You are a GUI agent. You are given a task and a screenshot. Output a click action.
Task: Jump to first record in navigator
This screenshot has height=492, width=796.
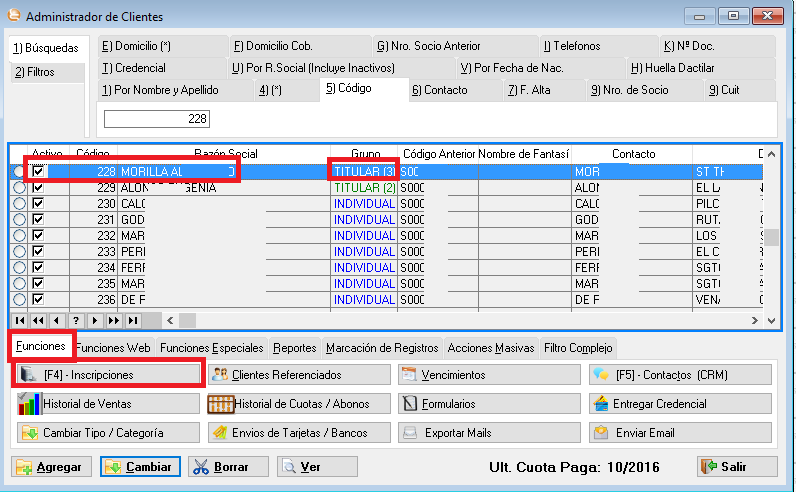tap(20, 321)
